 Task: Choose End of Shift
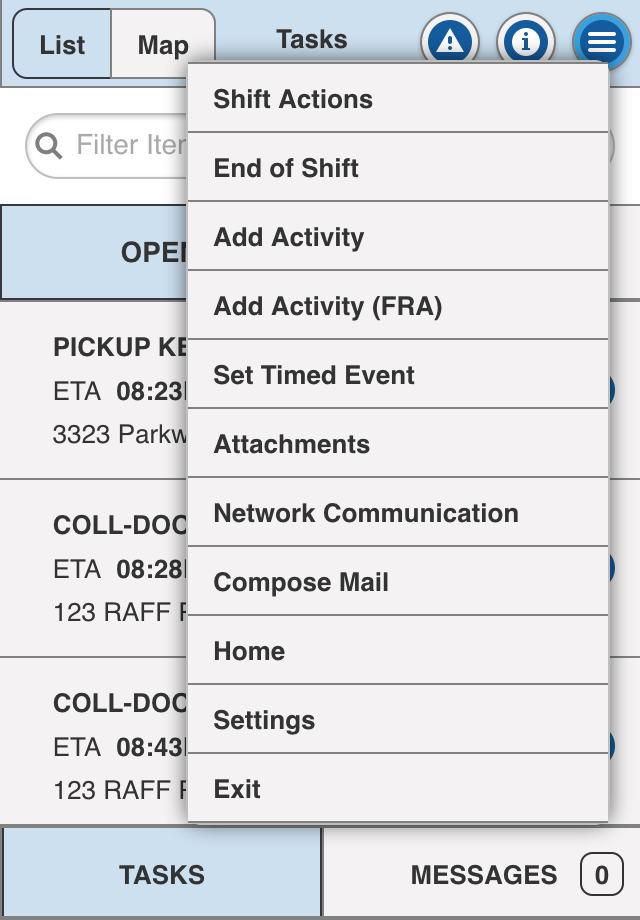click(398, 168)
